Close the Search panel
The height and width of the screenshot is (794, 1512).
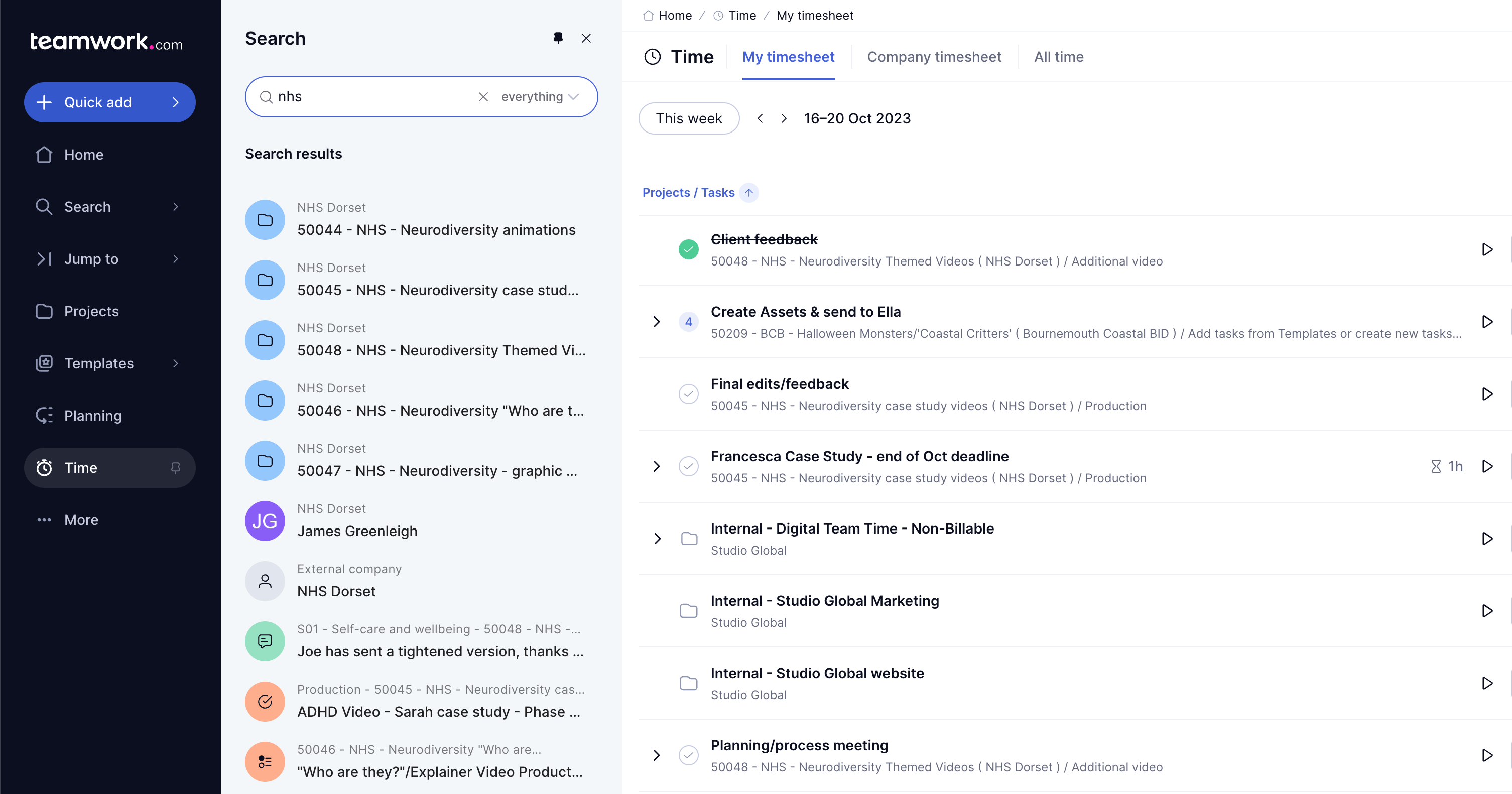[586, 38]
